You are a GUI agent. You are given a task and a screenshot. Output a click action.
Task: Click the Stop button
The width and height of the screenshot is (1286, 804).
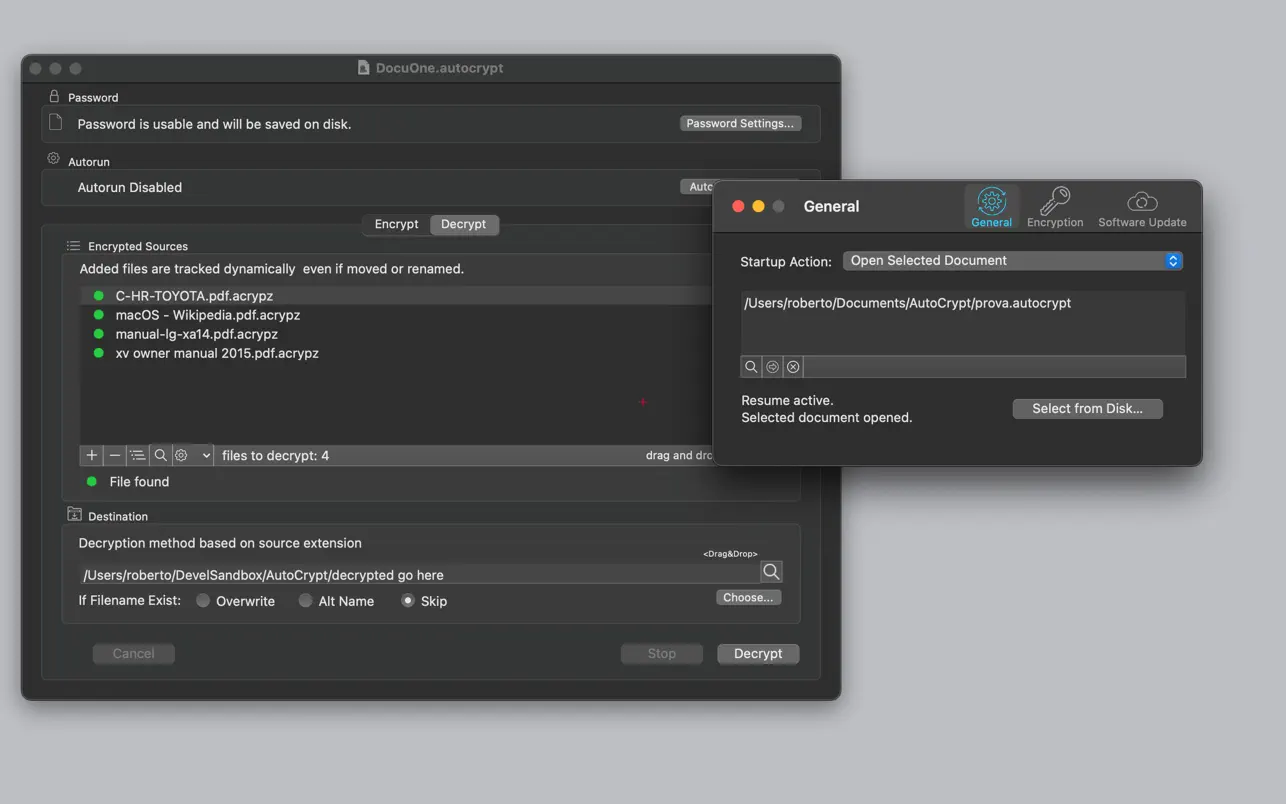tap(661, 653)
